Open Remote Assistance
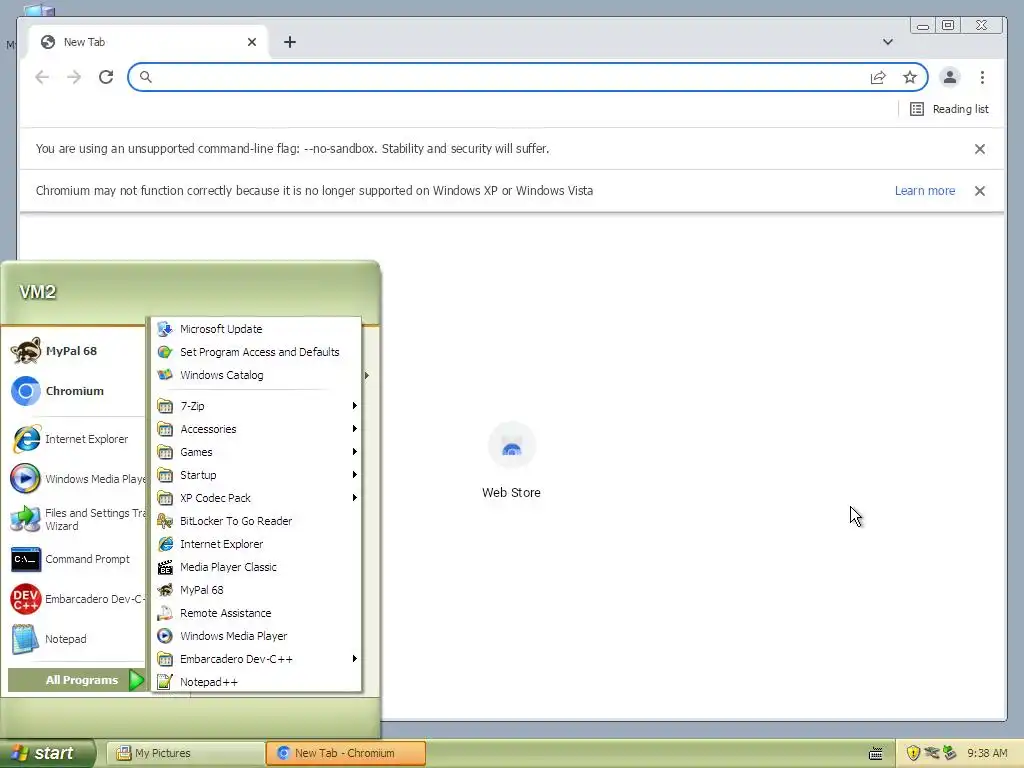Screen dimensions: 1024x768 coord(256,613)
